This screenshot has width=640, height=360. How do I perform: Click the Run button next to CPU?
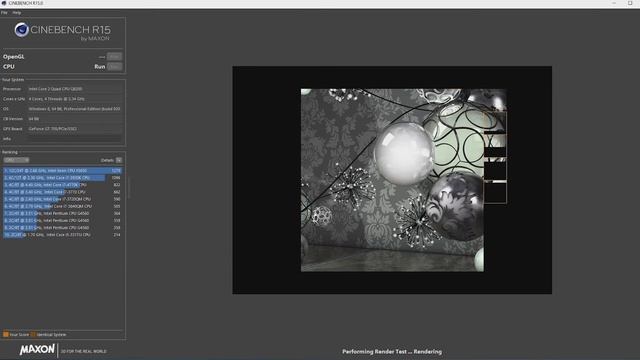[x=115, y=67]
